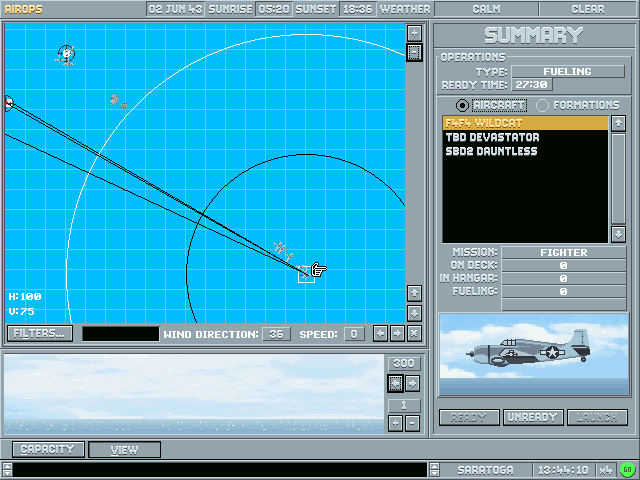This screenshot has width=640, height=480.
Task: Click the horizon sky view panel
Action: click(x=194, y=393)
